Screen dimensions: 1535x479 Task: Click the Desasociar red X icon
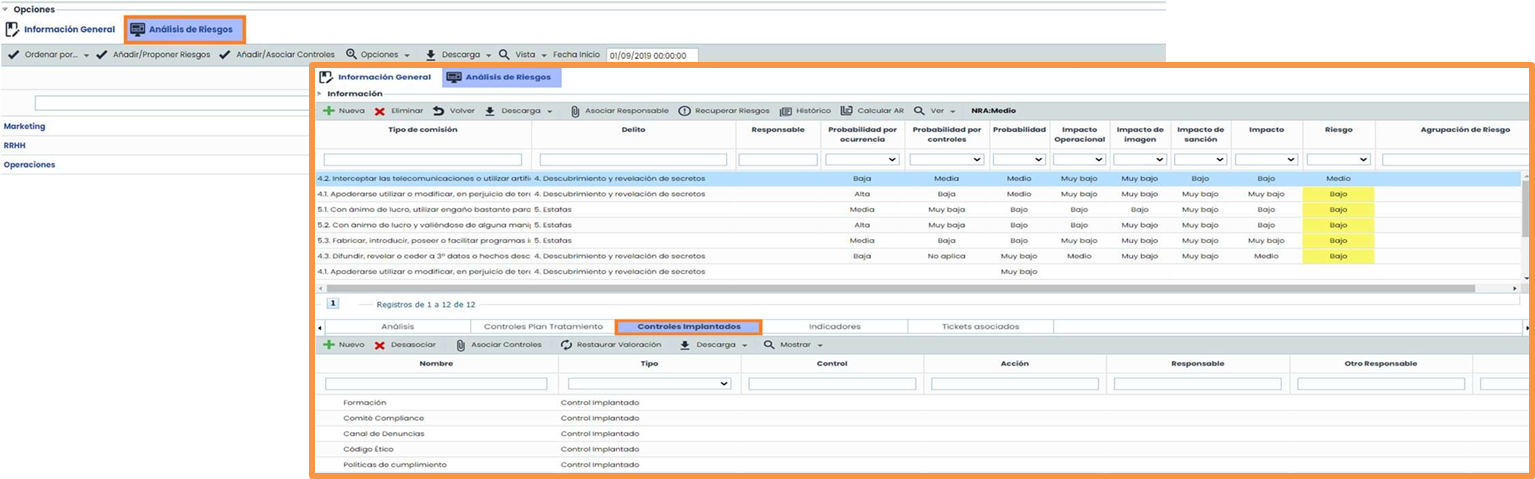[x=380, y=345]
